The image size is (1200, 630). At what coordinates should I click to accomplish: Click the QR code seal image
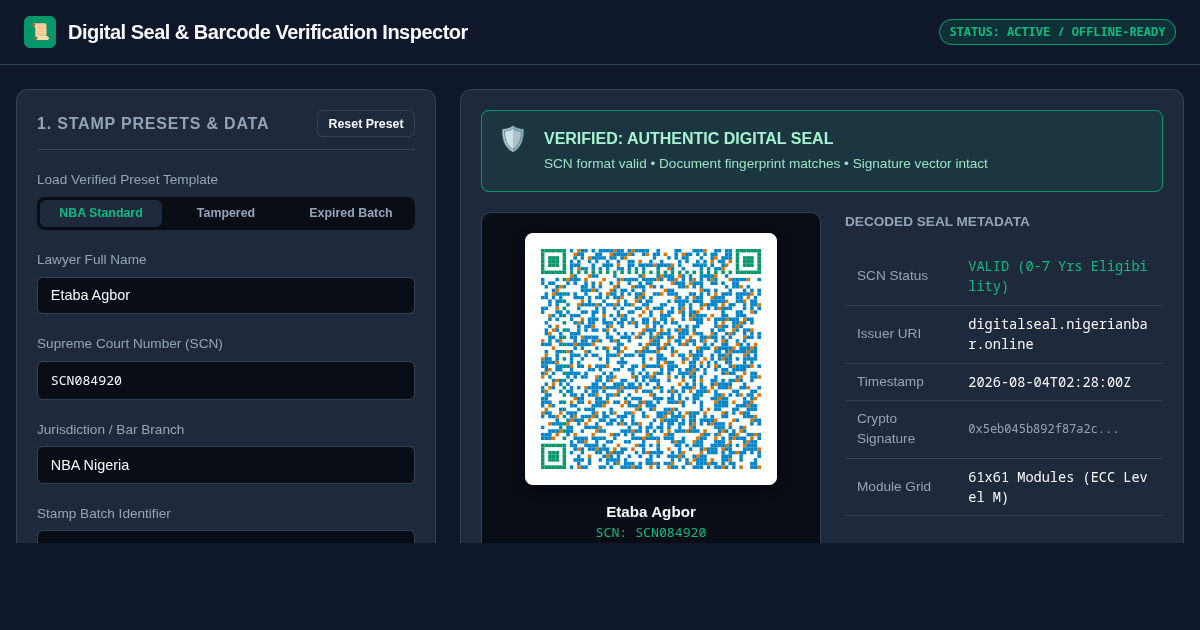pos(651,359)
